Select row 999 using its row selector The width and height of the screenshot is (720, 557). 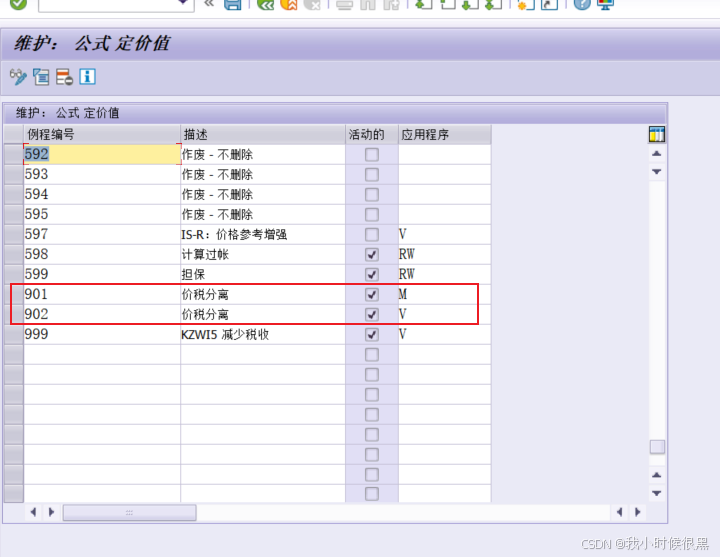pos(14,334)
